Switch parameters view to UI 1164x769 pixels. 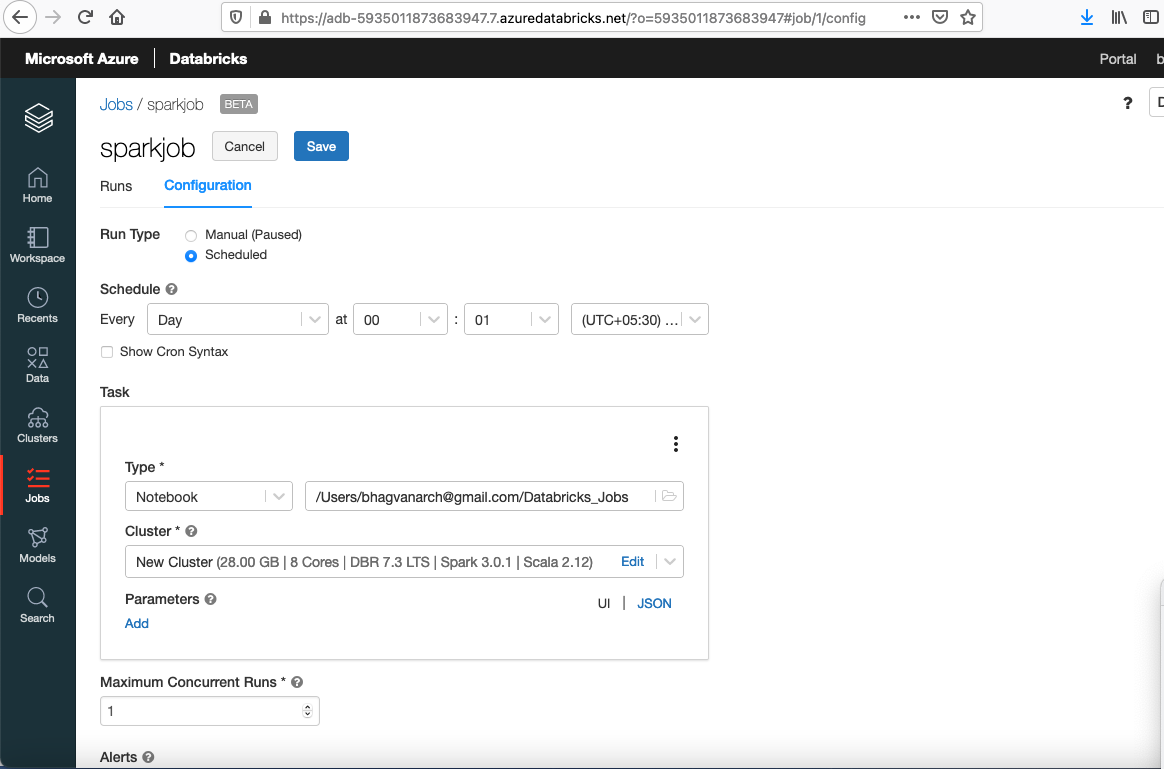point(604,603)
